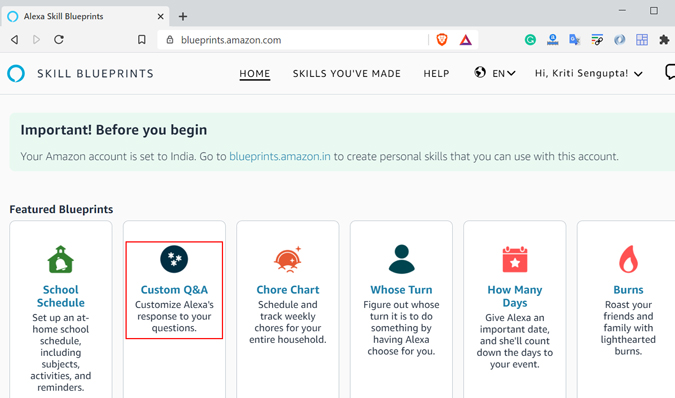Click 'Set up an at-home school schedule' description

[x=61, y=352]
